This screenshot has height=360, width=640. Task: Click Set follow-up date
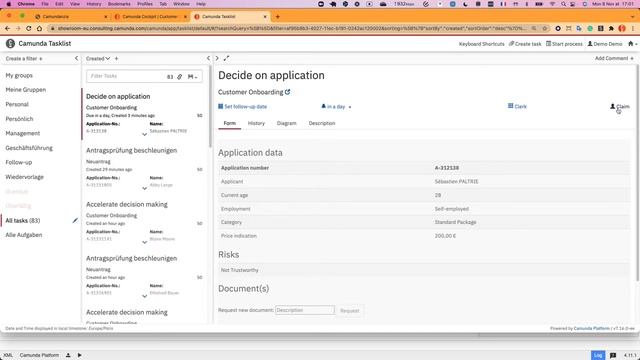click(x=242, y=107)
